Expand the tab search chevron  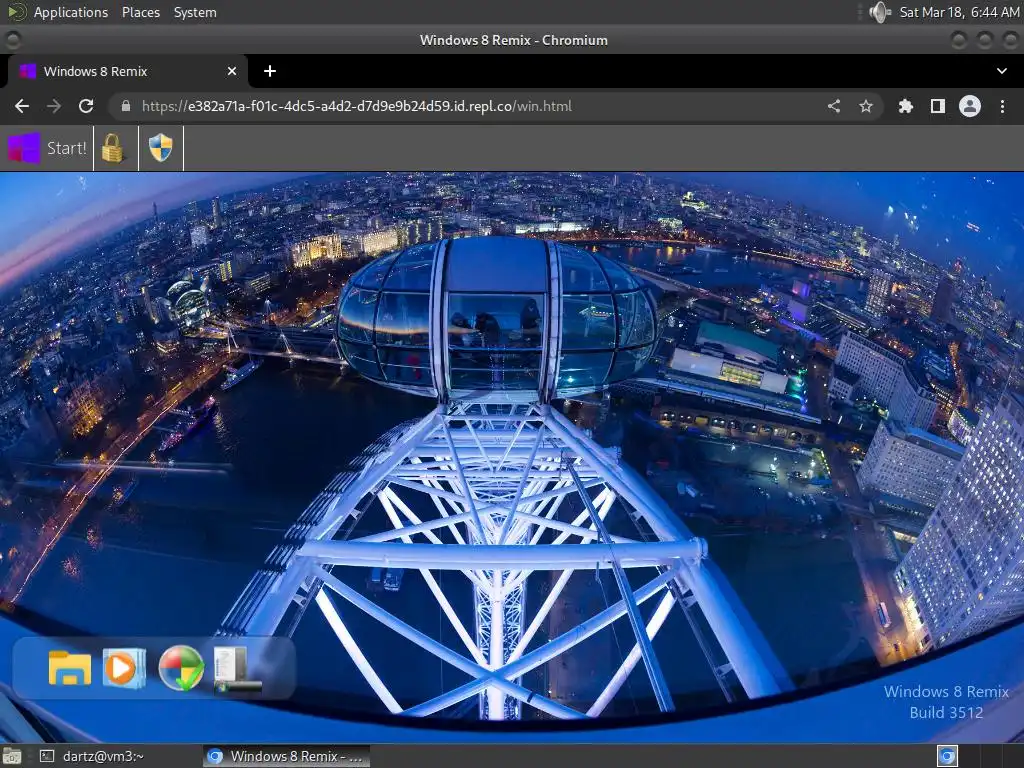pyautogui.click(x=1002, y=71)
